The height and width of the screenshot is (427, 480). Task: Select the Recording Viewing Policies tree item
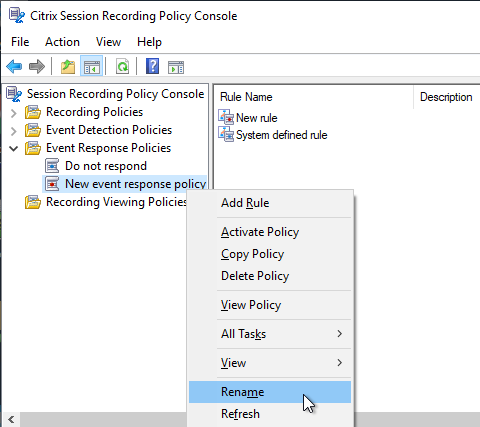tap(116, 202)
